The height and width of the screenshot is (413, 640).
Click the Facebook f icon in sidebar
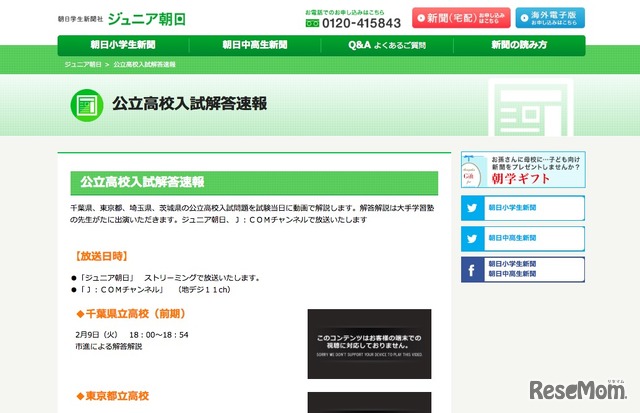pyautogui.click(x=472, y=270)
